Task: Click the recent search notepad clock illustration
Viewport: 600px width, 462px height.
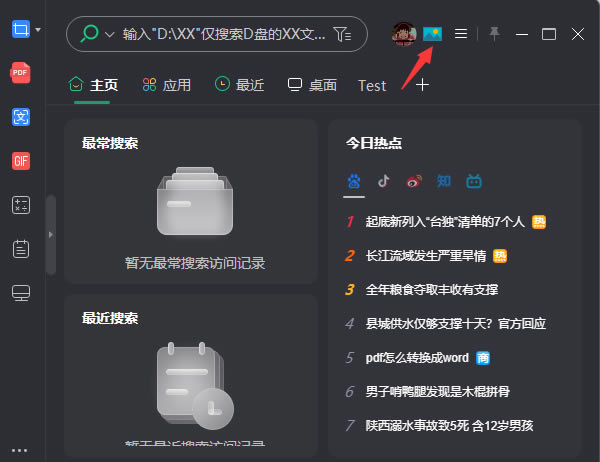Action: [x=195, y=385]
